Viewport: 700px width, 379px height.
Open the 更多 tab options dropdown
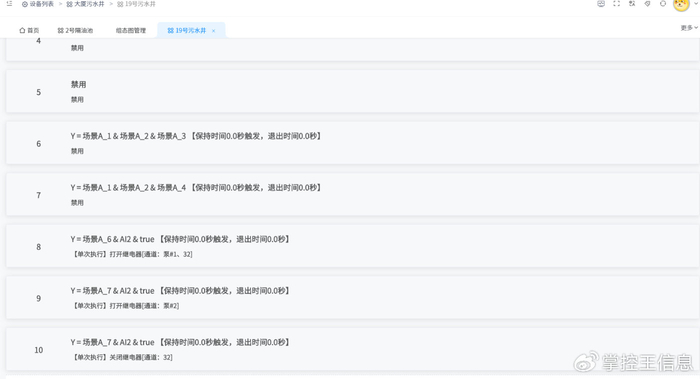point(689,28)
